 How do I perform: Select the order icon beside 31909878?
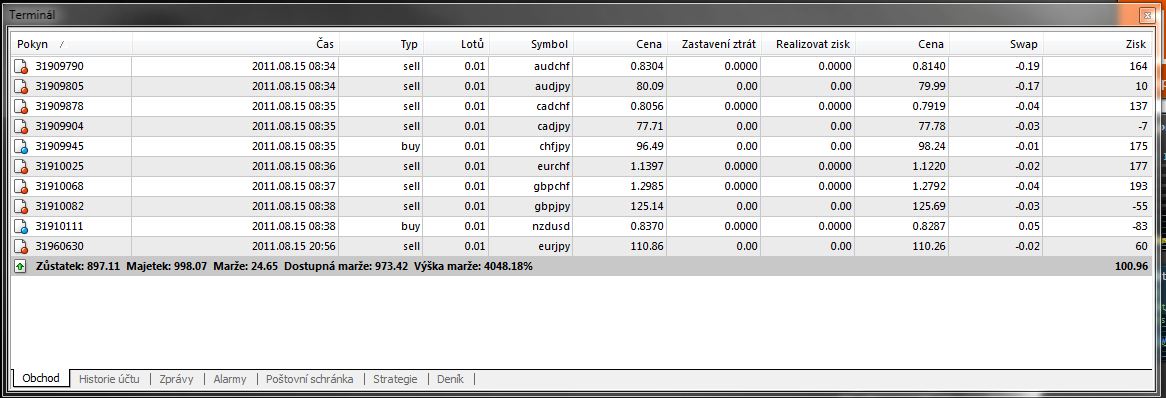tap(21, 106)
